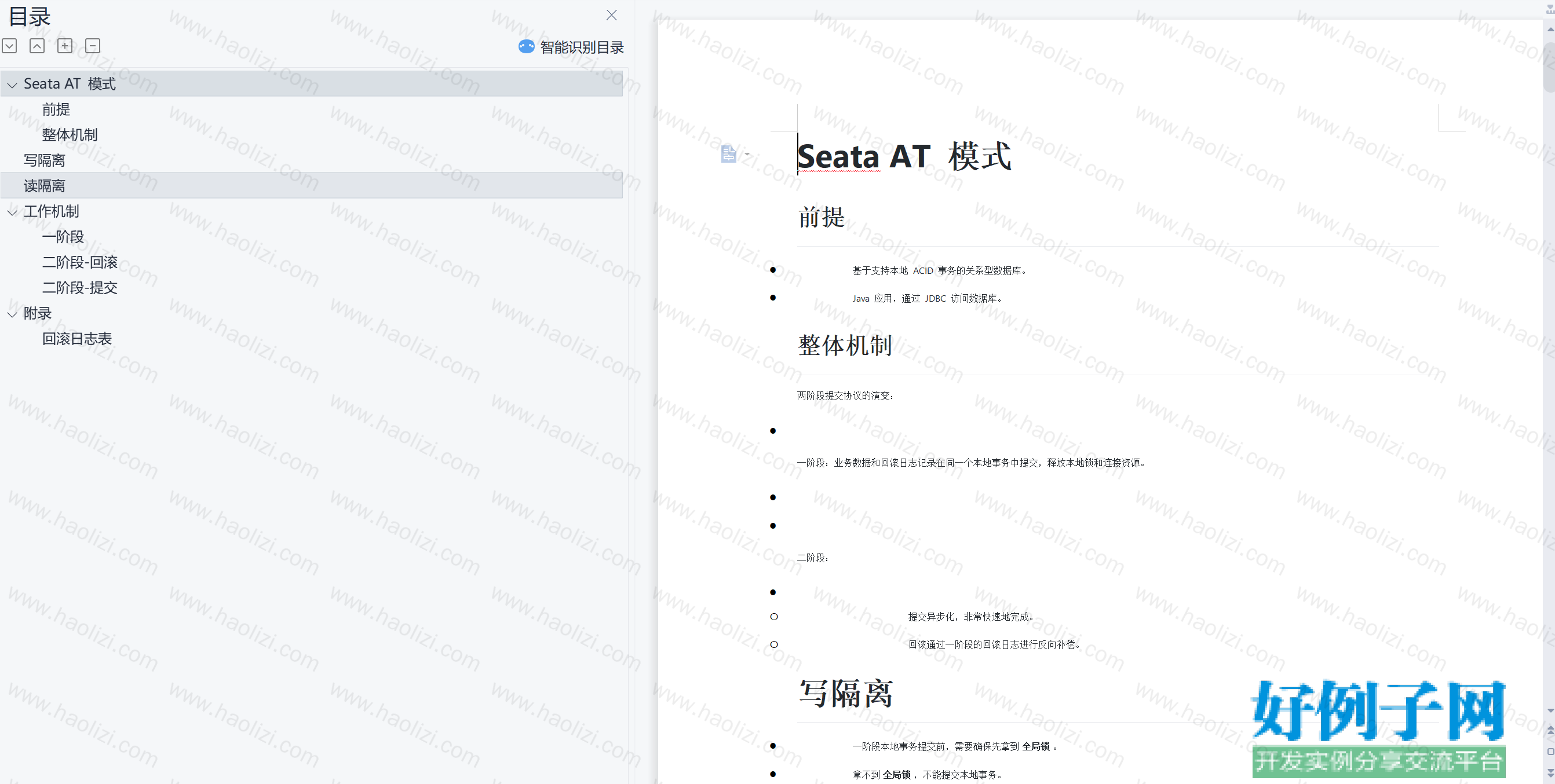Image resolution: width=1555 pixels, height=784 pixels.
Task: Select 工作机制 outline entry
Action: (52, 211)
